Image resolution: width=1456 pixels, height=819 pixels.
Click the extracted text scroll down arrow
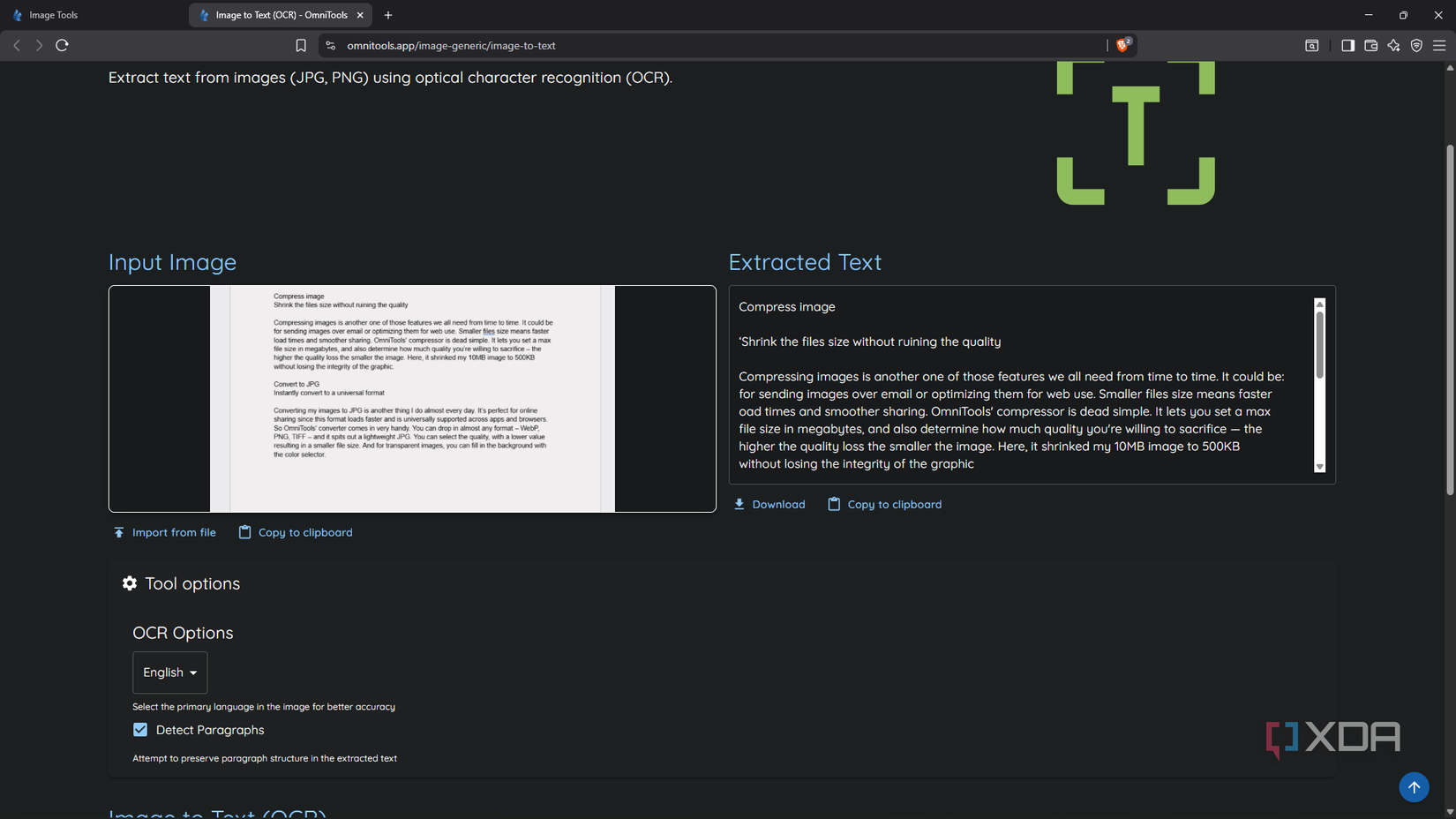[1320, 467]
